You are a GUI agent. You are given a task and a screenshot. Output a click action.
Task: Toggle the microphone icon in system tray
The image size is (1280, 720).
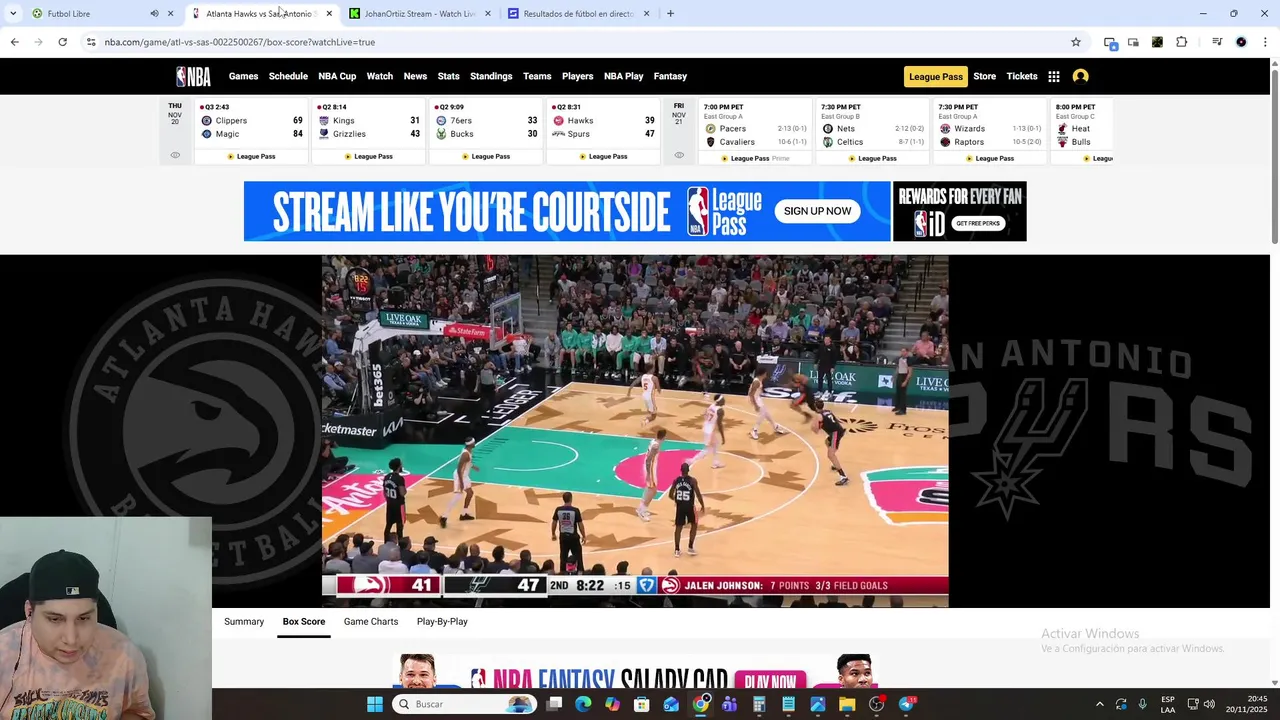click(x=1142, y=704)
